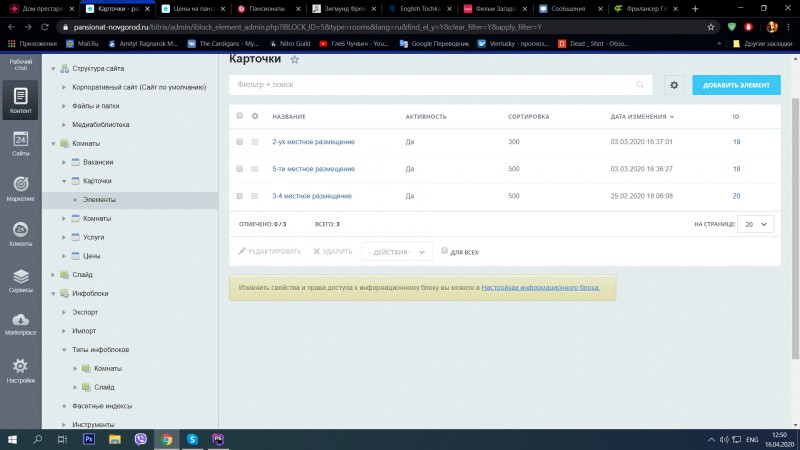Viewport: 800px width, 450px height.
Task: Open the Marketplace sidebar section
Action: pos(20,324)
